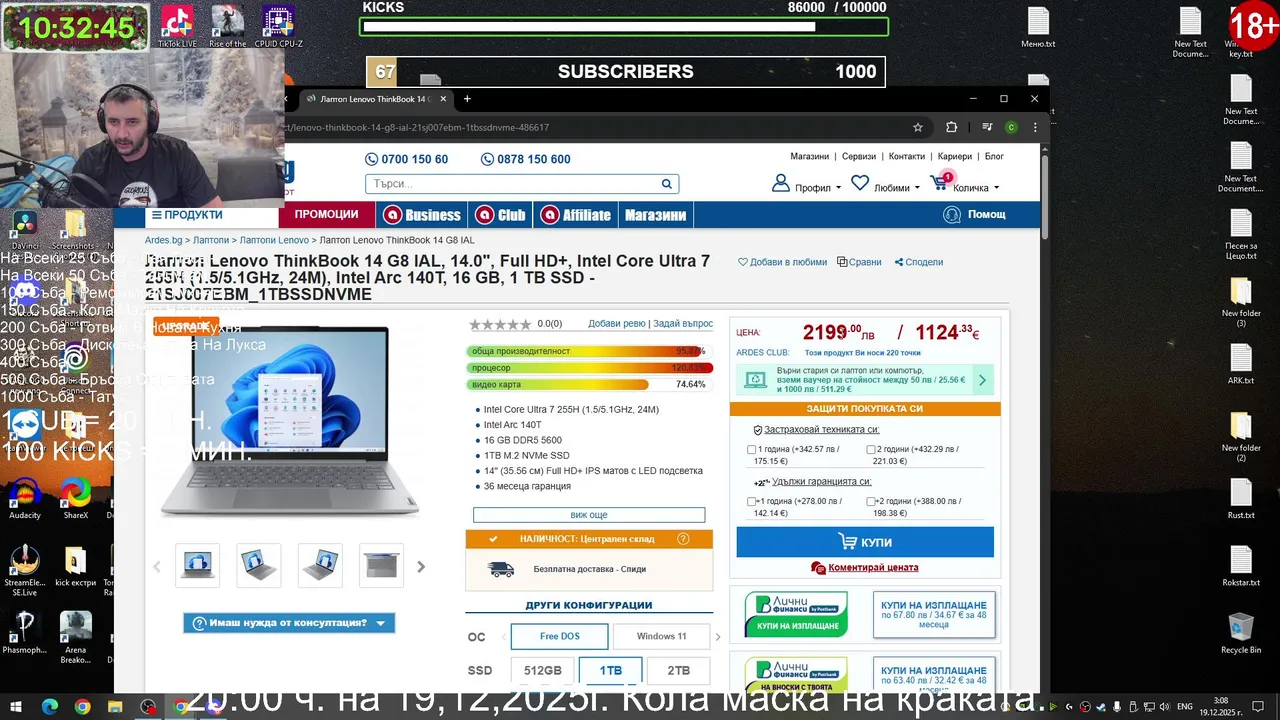Click the search magnifier icon
Viewport: 1280px width, 720px height.
click(666, 184)
